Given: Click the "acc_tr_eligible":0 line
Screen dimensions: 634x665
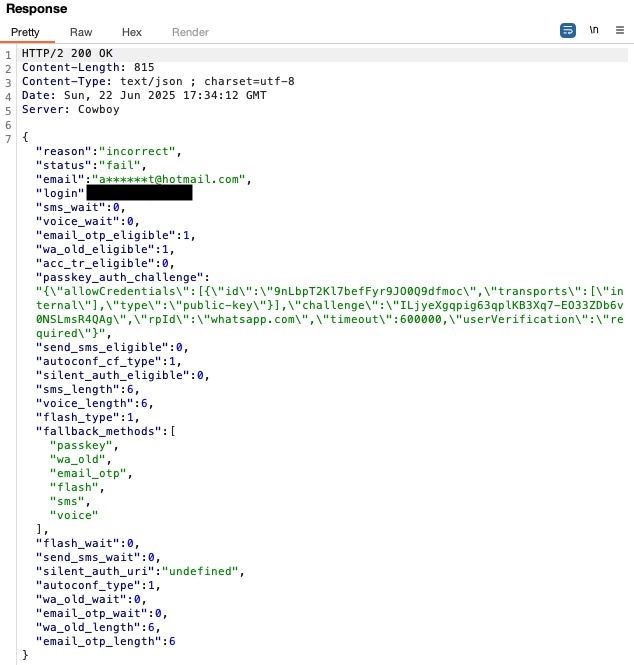Looking at the screenshot, I should coord(105,263).
